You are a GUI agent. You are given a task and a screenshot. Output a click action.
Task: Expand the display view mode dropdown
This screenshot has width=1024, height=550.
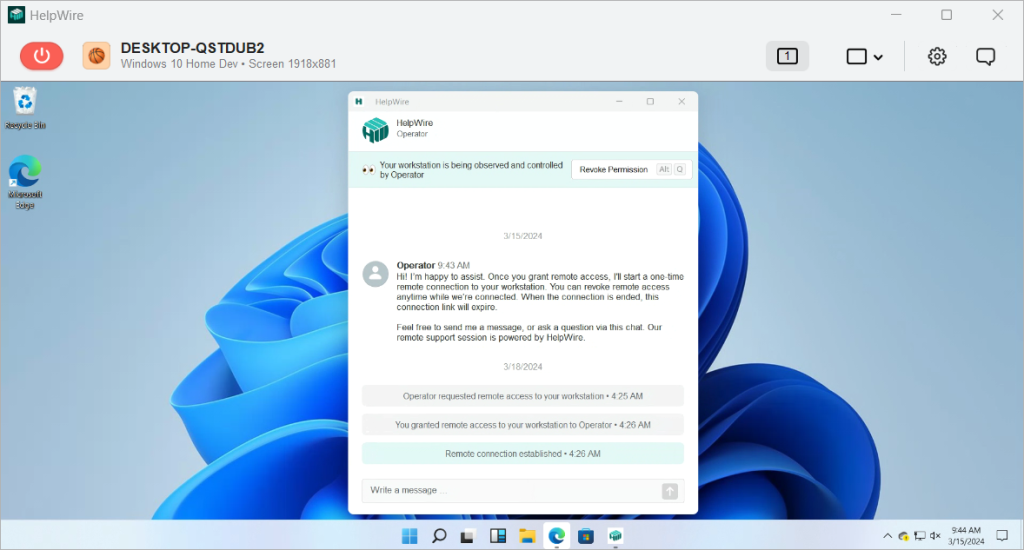tap(865, 56)
